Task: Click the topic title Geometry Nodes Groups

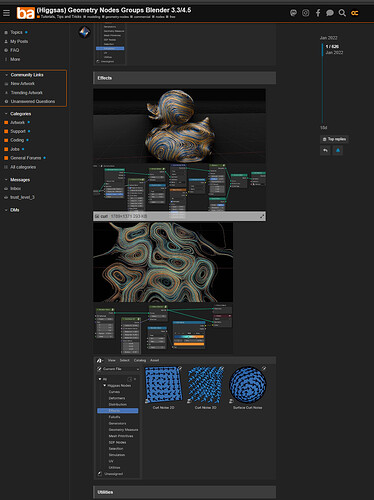Action: 114,10
